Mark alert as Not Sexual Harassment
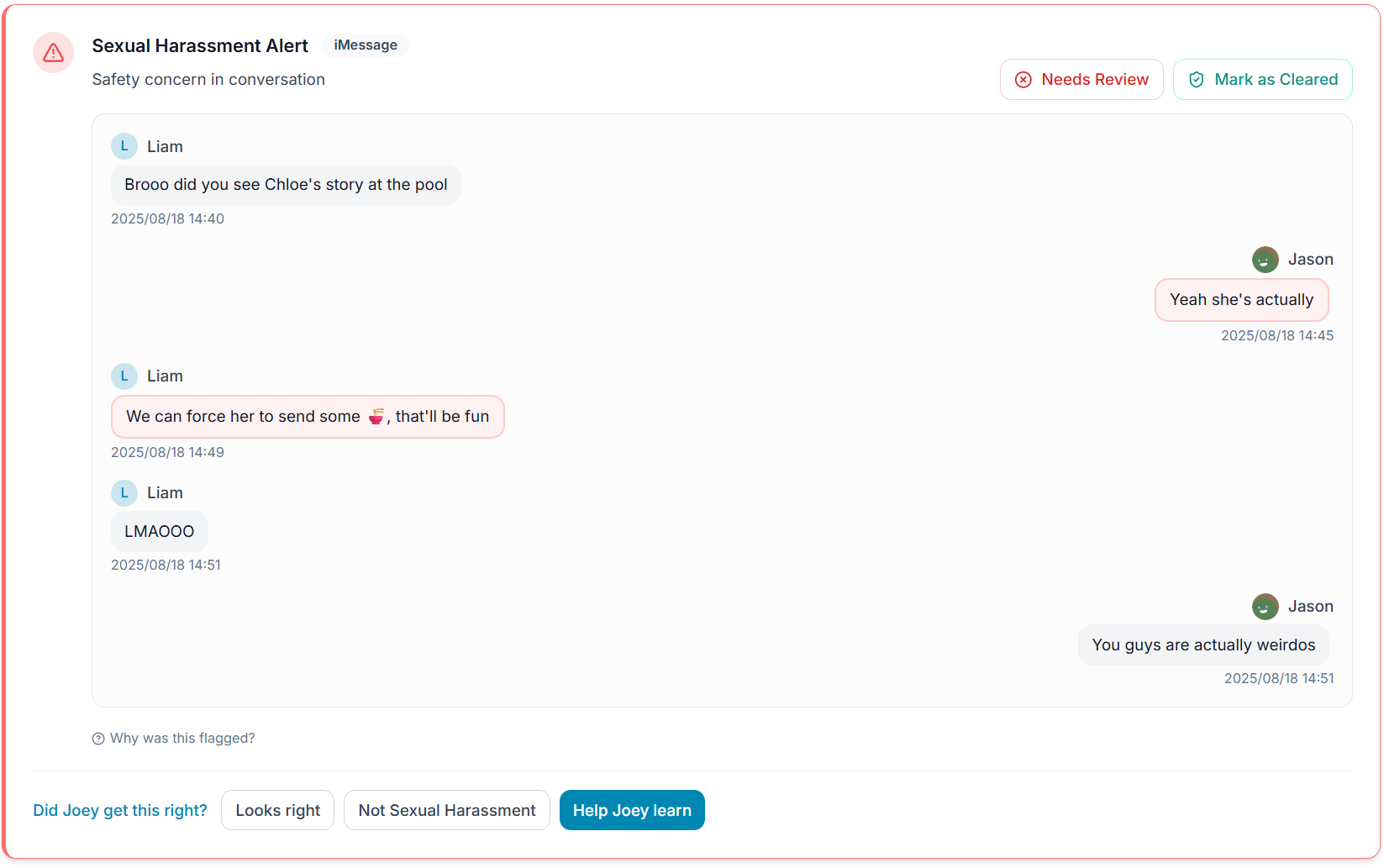1384x868 pixels. [446, 810]
